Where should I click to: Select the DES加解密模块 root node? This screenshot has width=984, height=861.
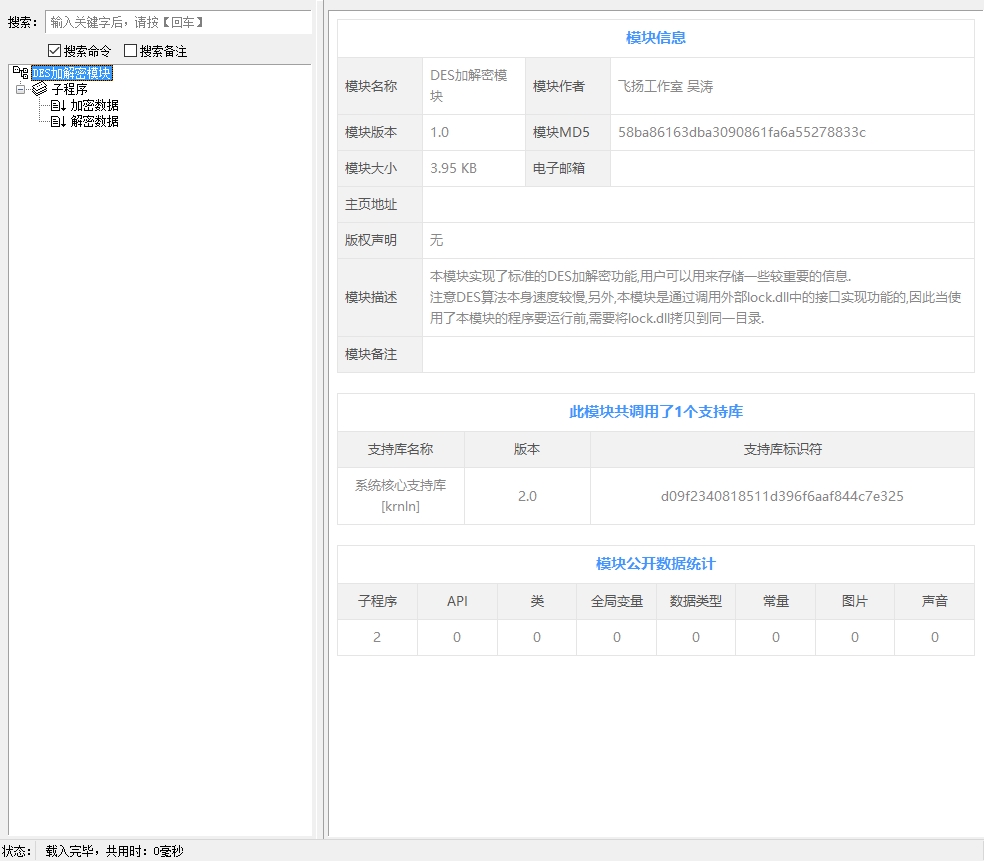point(71,73)
